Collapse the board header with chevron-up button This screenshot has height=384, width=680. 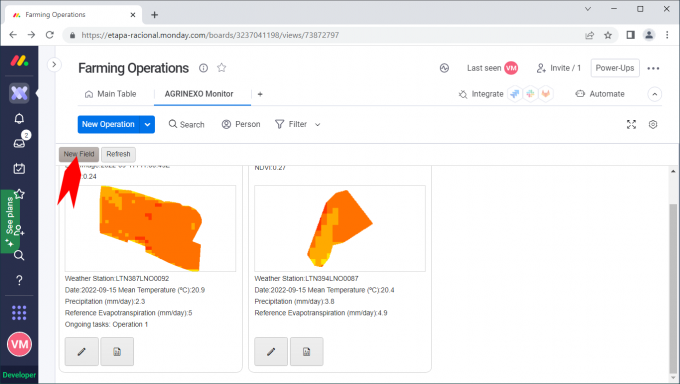[654, 94]
